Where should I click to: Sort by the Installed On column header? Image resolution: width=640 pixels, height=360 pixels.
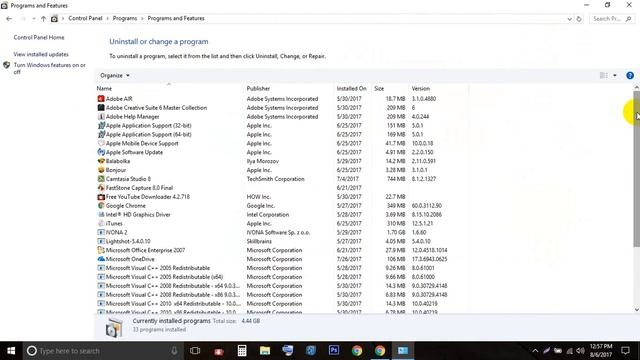click(351, 88)
